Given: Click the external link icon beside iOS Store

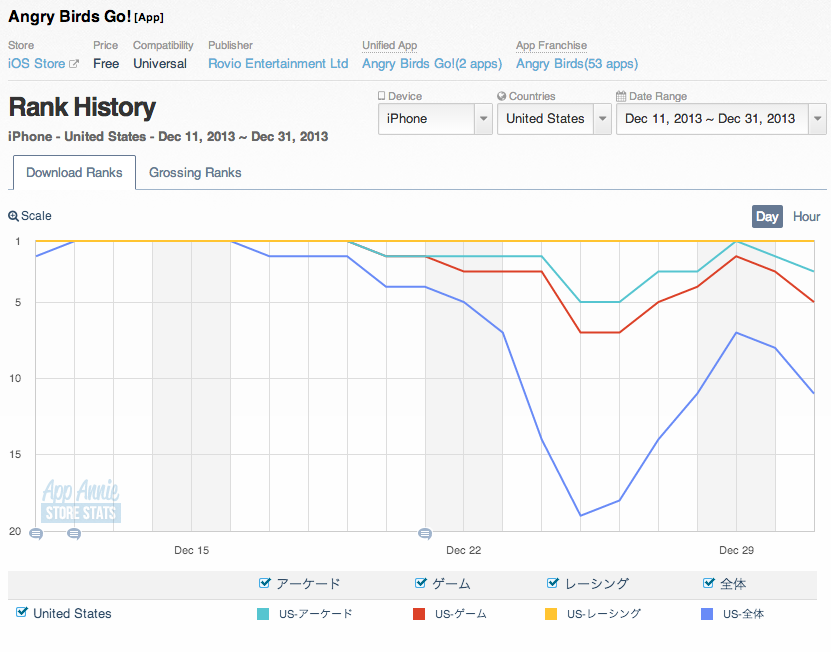Looking at the screenshot, I should (74, 64).
